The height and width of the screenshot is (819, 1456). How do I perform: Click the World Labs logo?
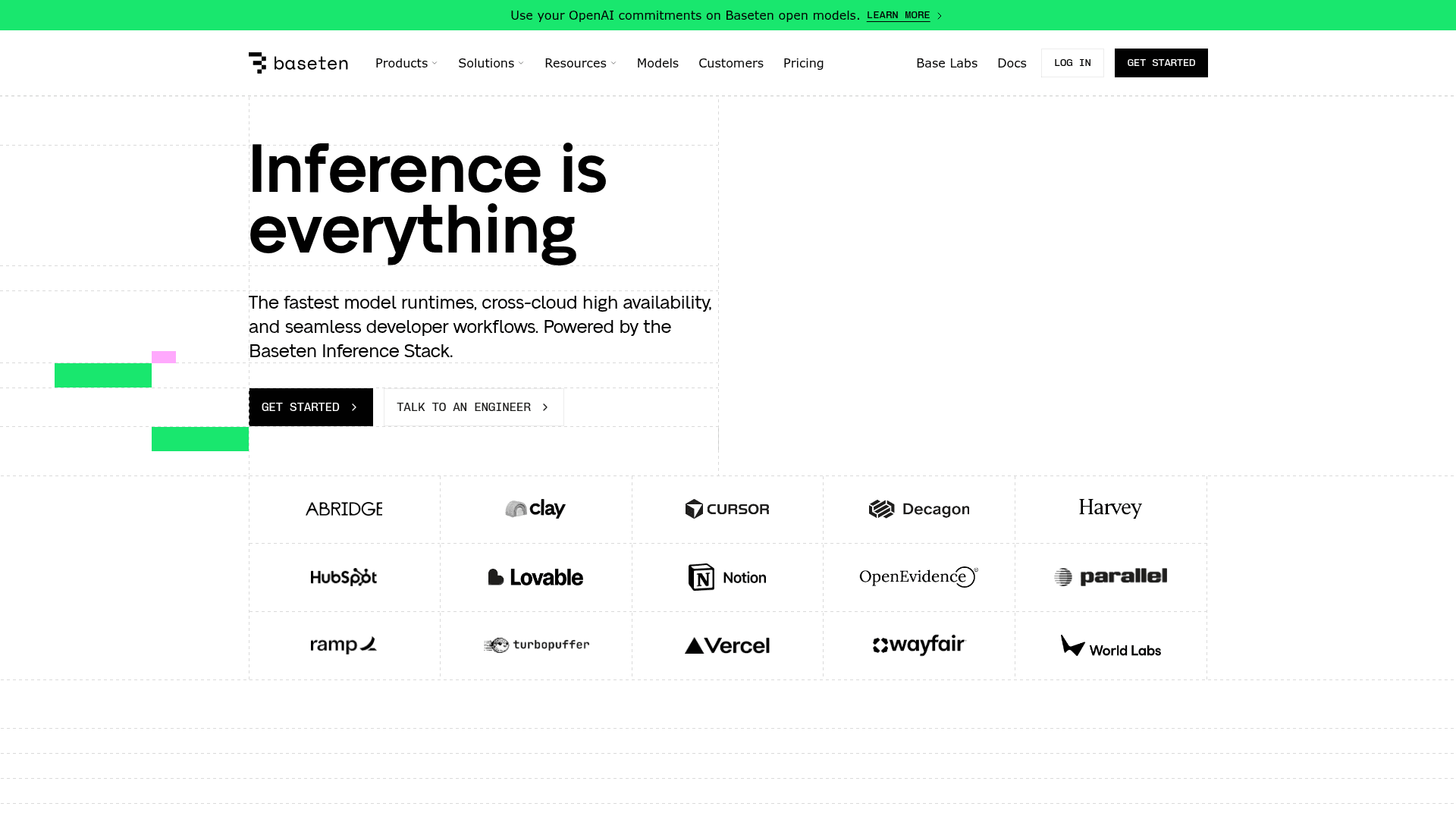click(1111, 645)
